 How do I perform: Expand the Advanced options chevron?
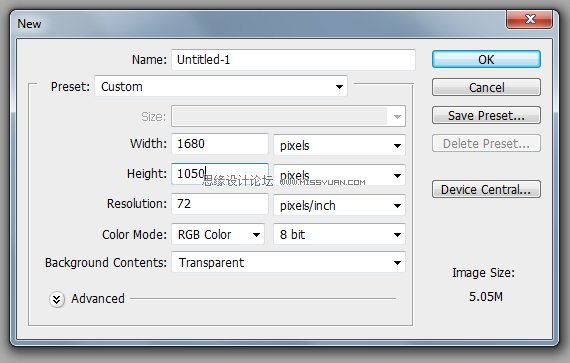(x=57, y=299)
